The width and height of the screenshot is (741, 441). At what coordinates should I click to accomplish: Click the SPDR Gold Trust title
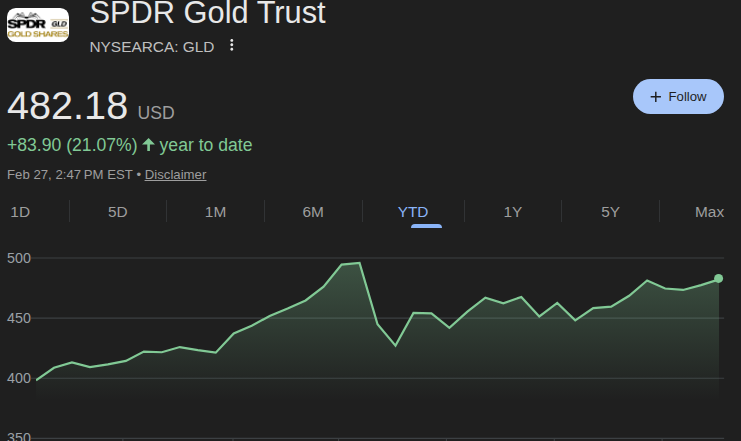point(207,13)
